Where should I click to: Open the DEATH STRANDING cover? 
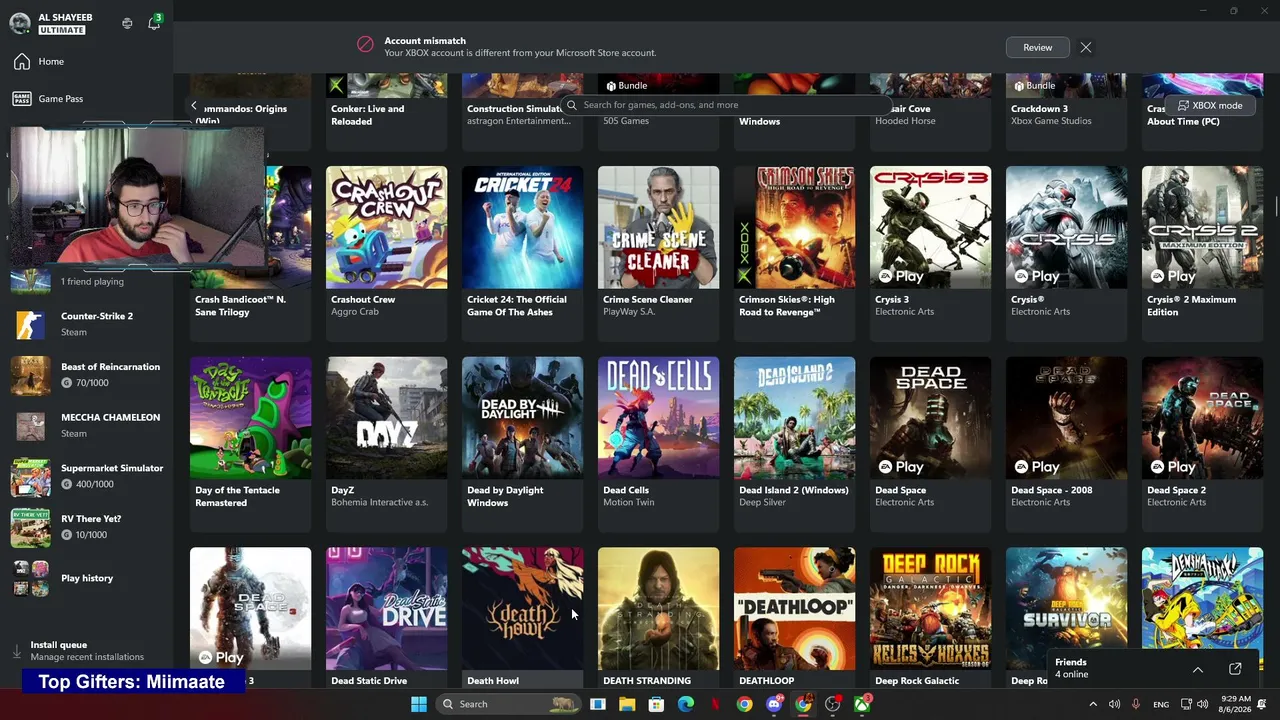pos(658,608)
